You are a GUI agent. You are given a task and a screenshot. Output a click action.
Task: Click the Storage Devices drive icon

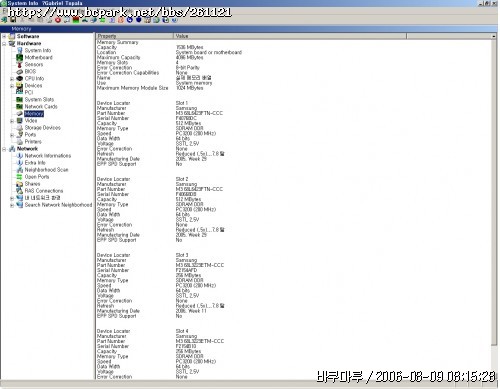click(20, 128)
